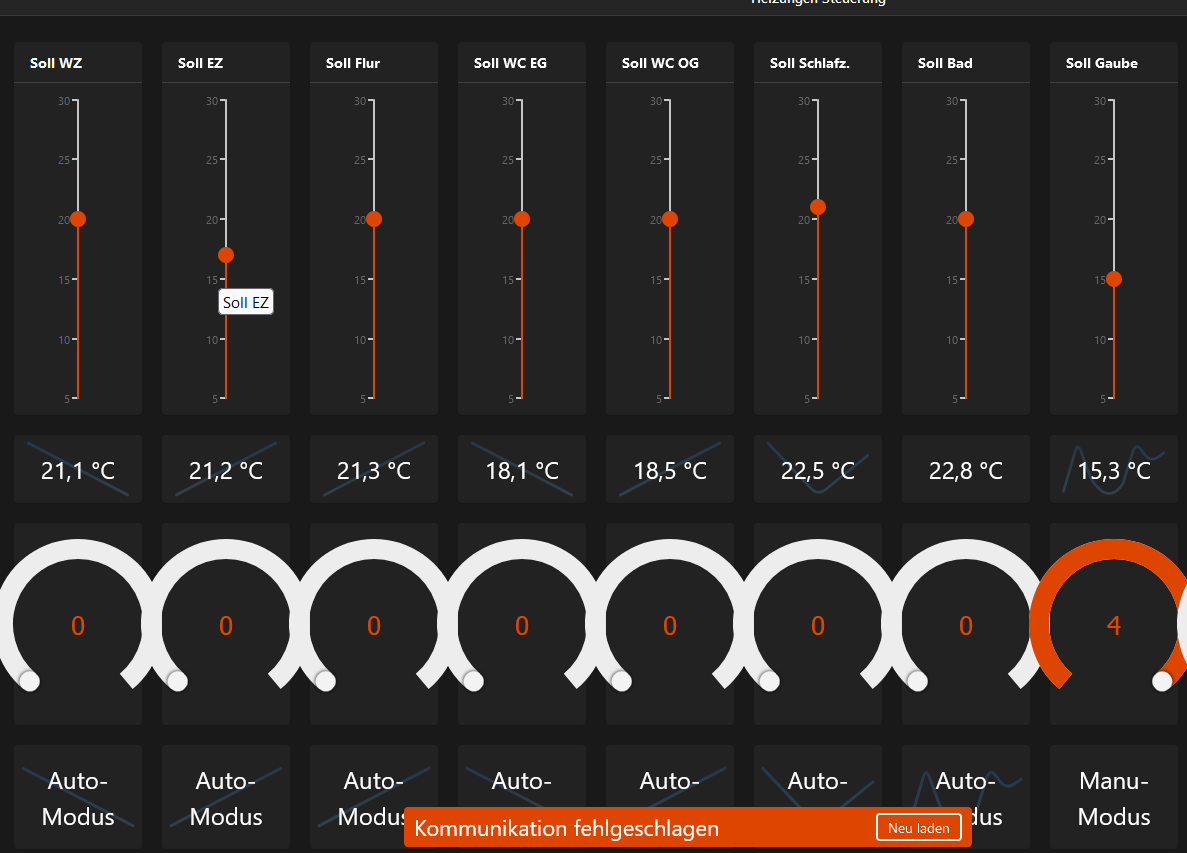
Task: Click the Soll Schlafz. card title
Action: (x=809, y=63)
